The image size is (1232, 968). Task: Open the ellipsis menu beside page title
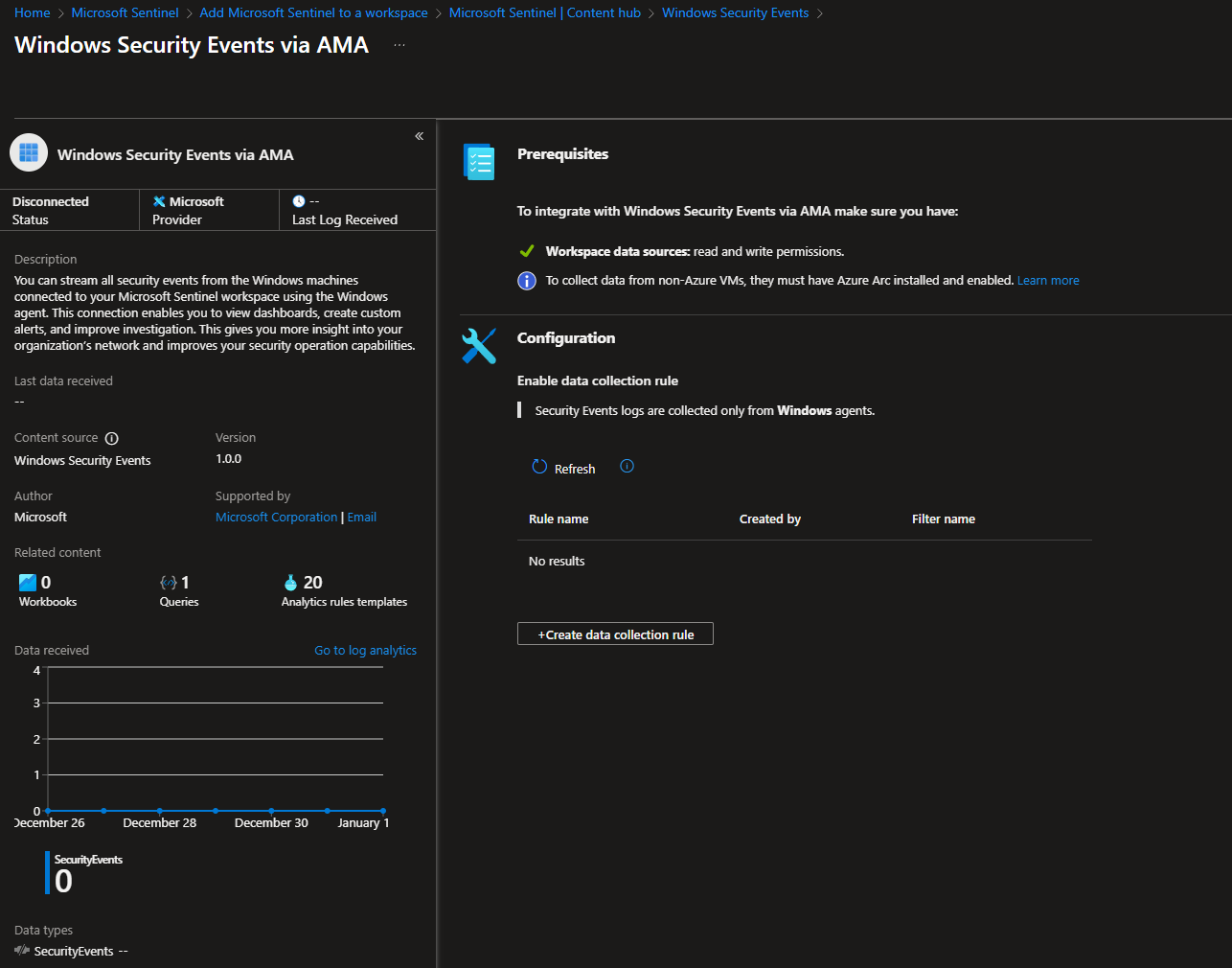[399, 45]
